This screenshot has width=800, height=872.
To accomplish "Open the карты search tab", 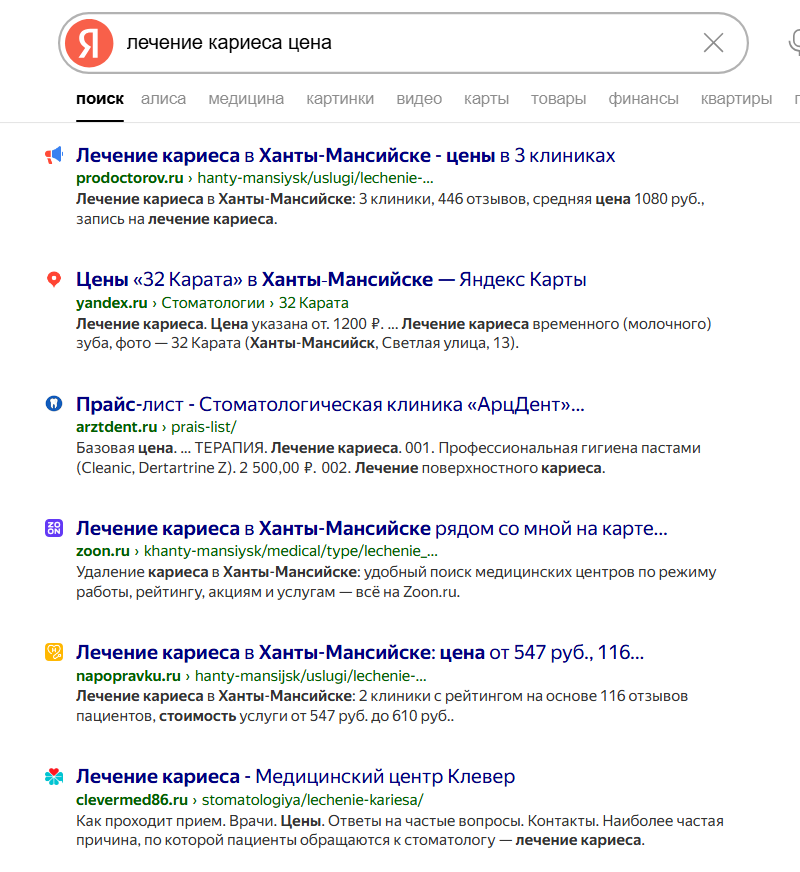I will point(486,98).
